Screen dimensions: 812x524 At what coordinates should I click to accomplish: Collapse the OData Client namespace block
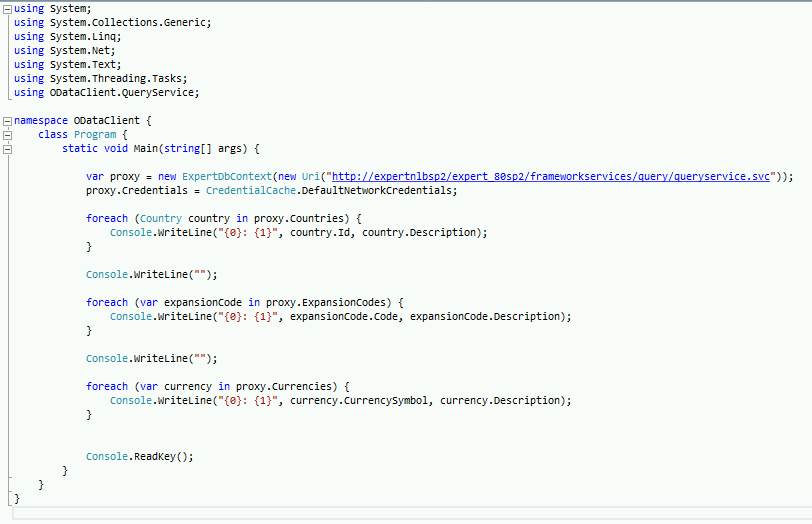[8, 120]
